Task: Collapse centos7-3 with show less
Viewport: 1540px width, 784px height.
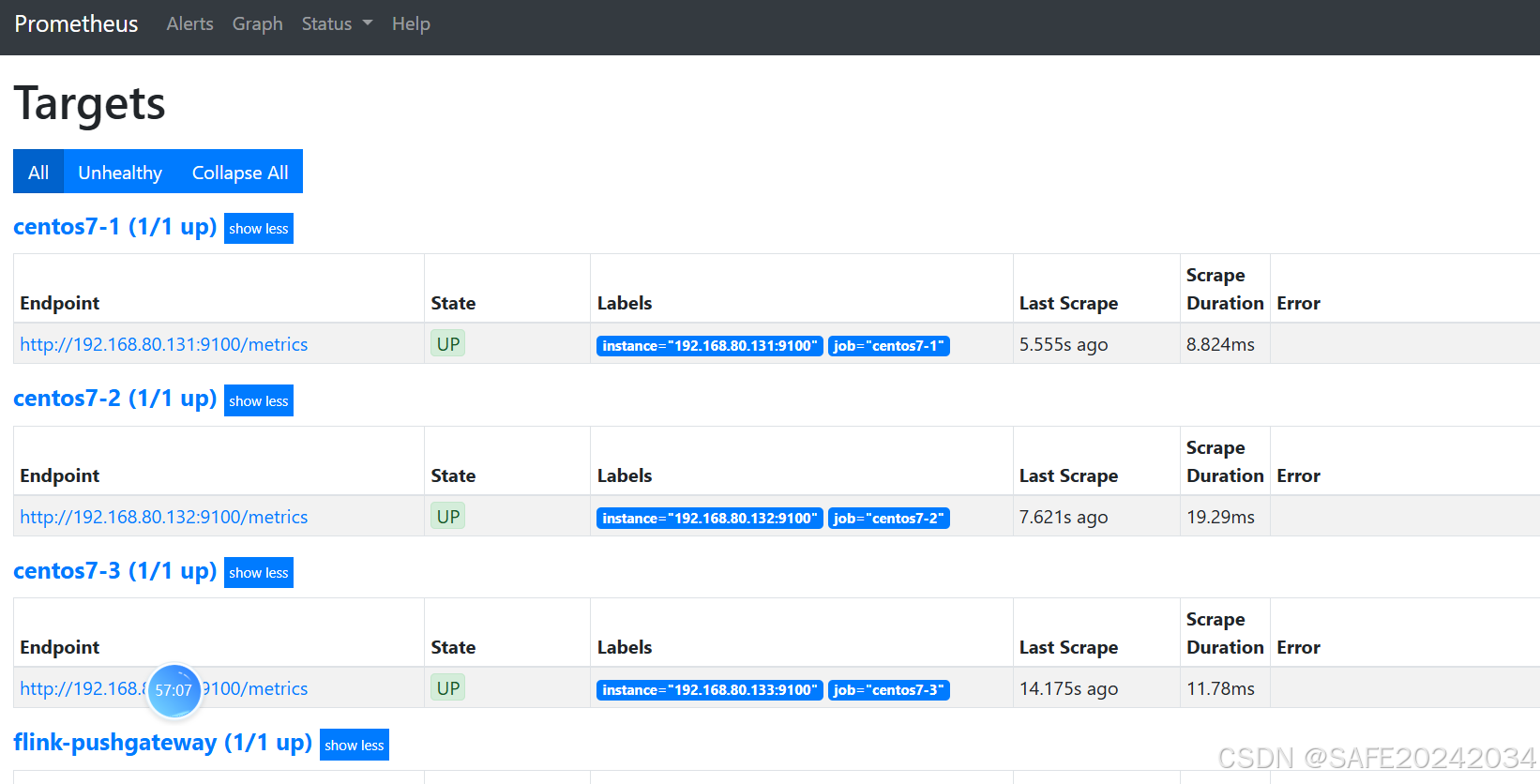Action: [259, 572]
